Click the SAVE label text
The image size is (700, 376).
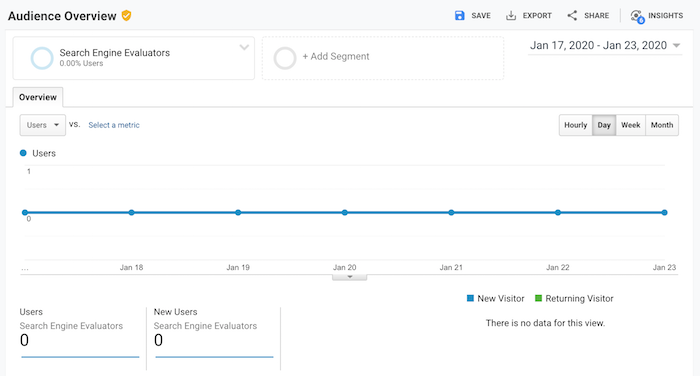[481, 16]
